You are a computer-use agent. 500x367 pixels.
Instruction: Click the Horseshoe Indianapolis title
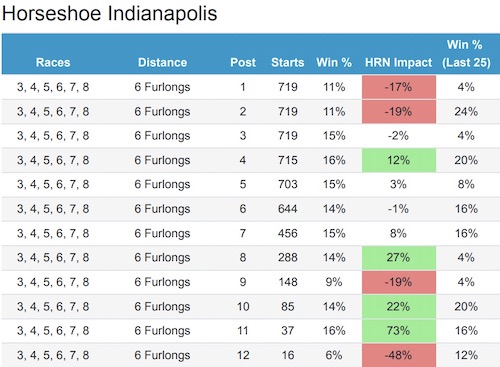coord(109,14)
